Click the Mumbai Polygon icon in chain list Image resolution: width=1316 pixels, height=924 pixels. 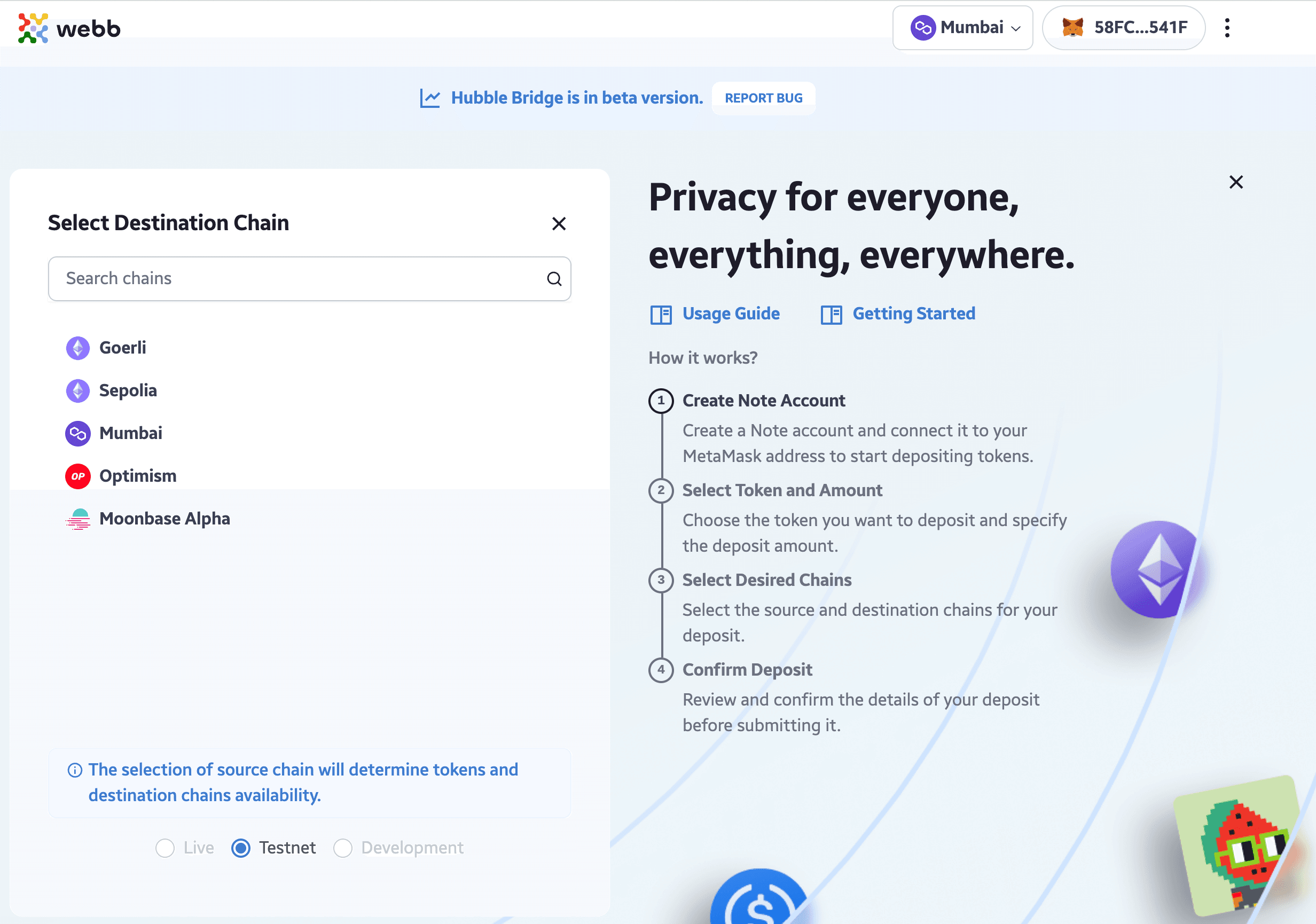78,433
